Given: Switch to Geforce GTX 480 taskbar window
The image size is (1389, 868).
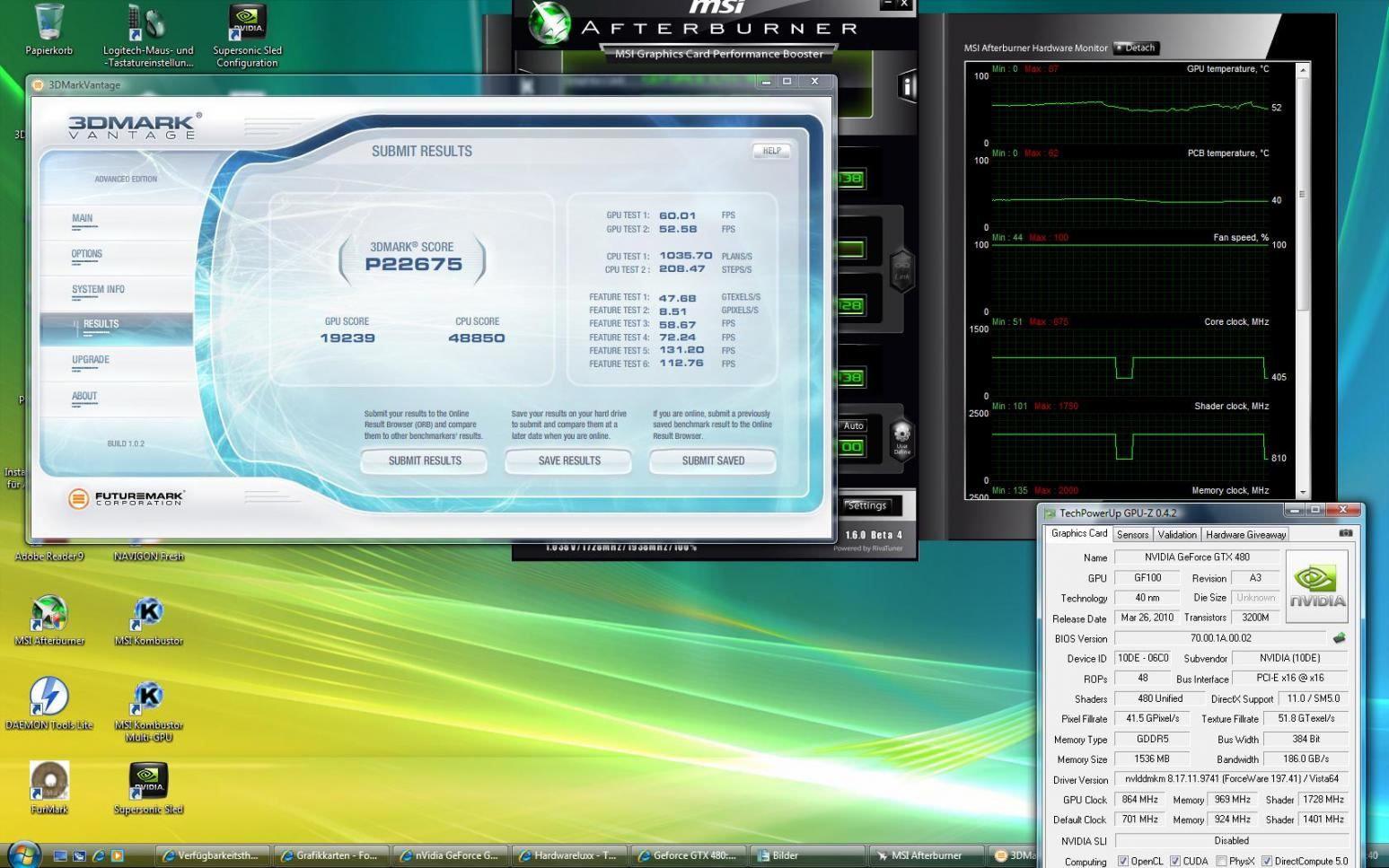Looking at the screenshot, I should (688, 855).
